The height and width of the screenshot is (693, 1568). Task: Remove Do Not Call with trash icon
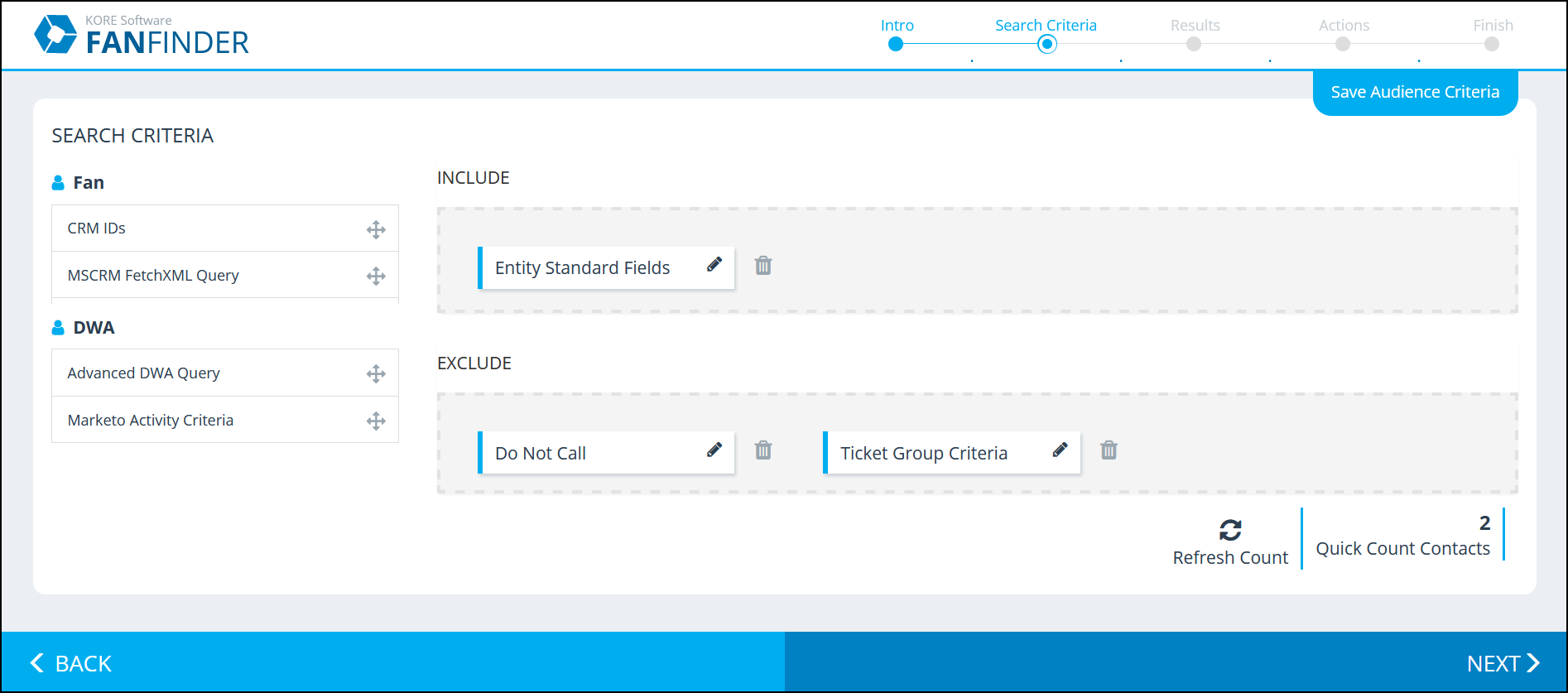[763, 450]
